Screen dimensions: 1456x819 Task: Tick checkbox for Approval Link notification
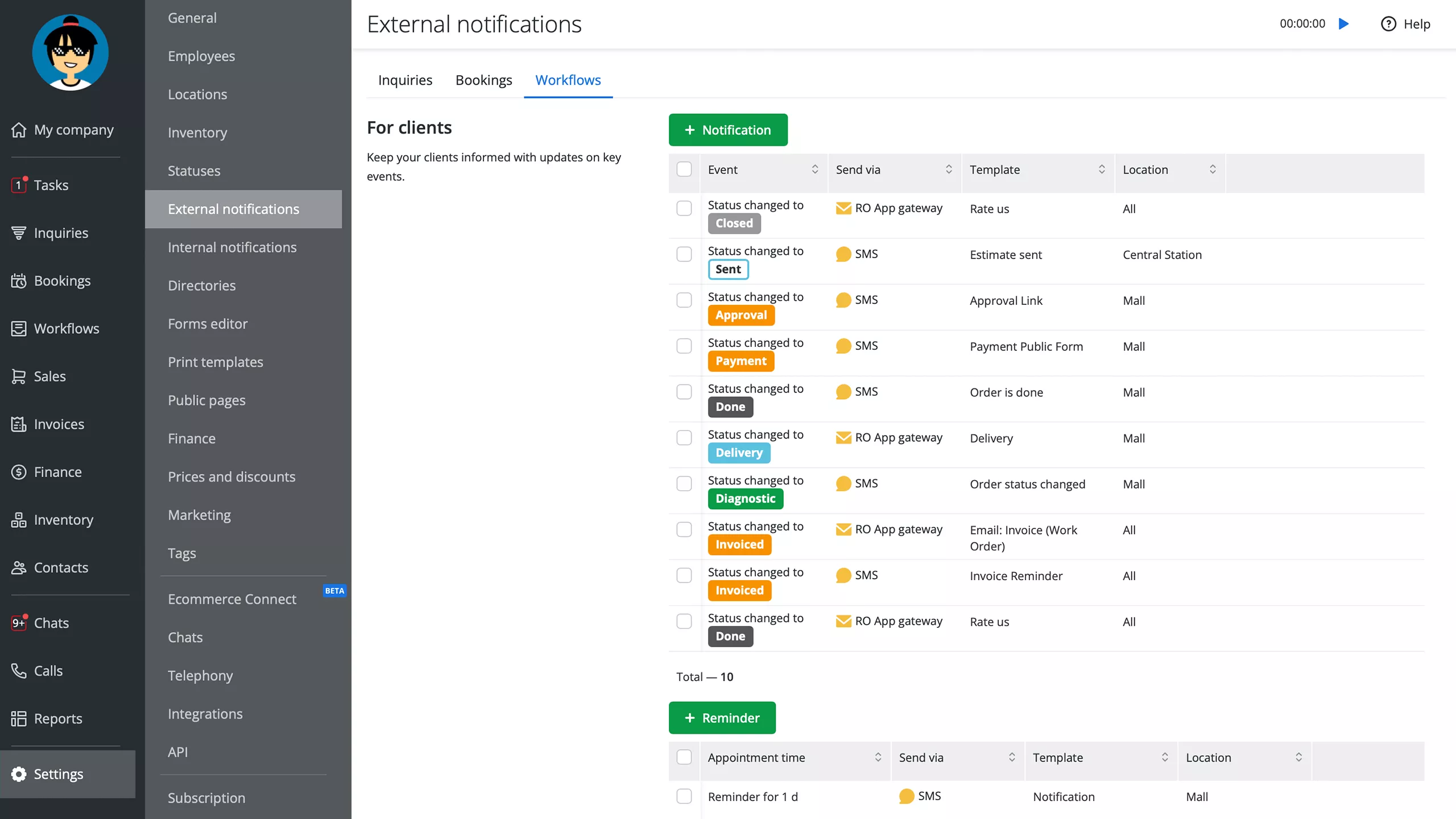tap(684, 300)
